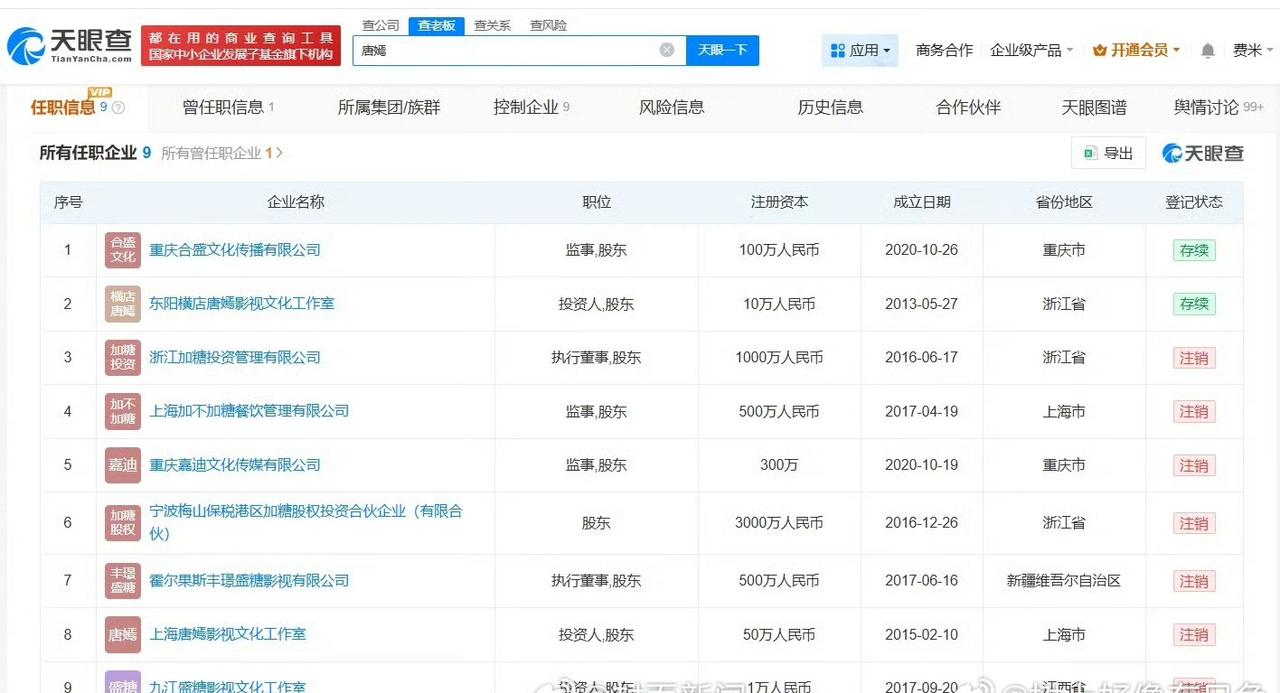Select the 所有任职企业 filter
The width and height of the screenshot is (1280, 693).
[x=95, y=153]
